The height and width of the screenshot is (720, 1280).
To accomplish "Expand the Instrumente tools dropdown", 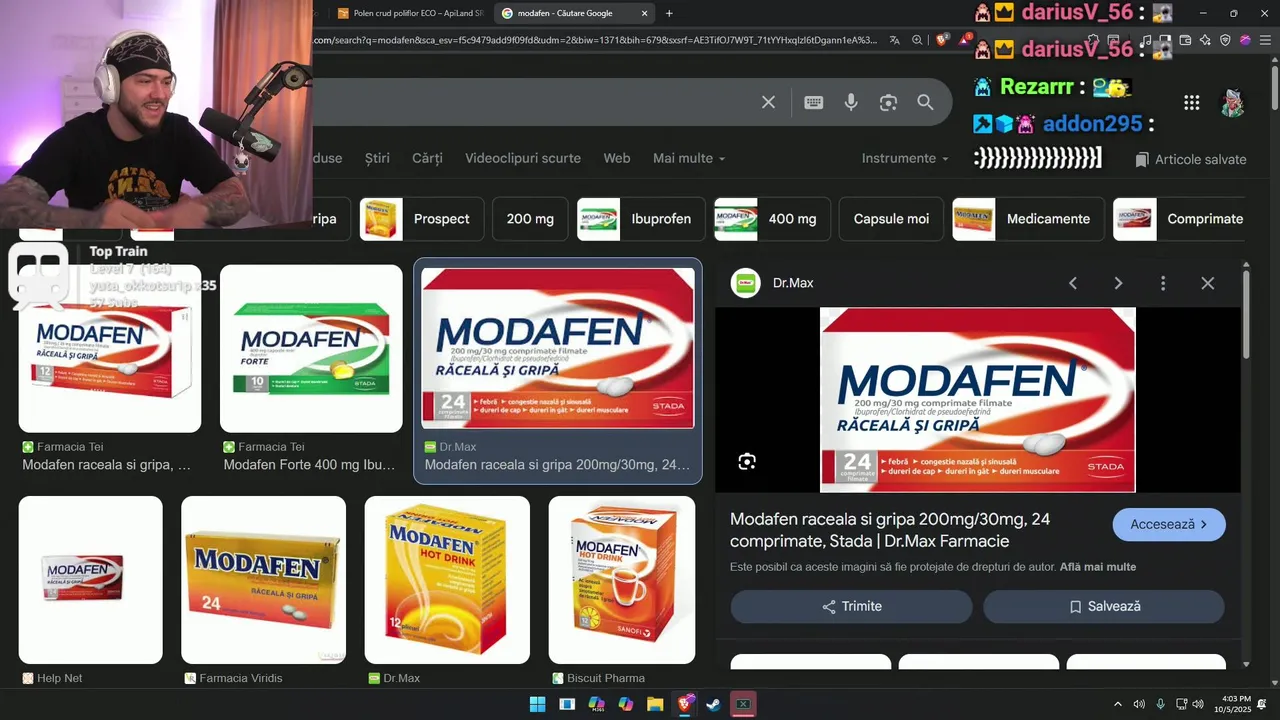I will [905, 158].
